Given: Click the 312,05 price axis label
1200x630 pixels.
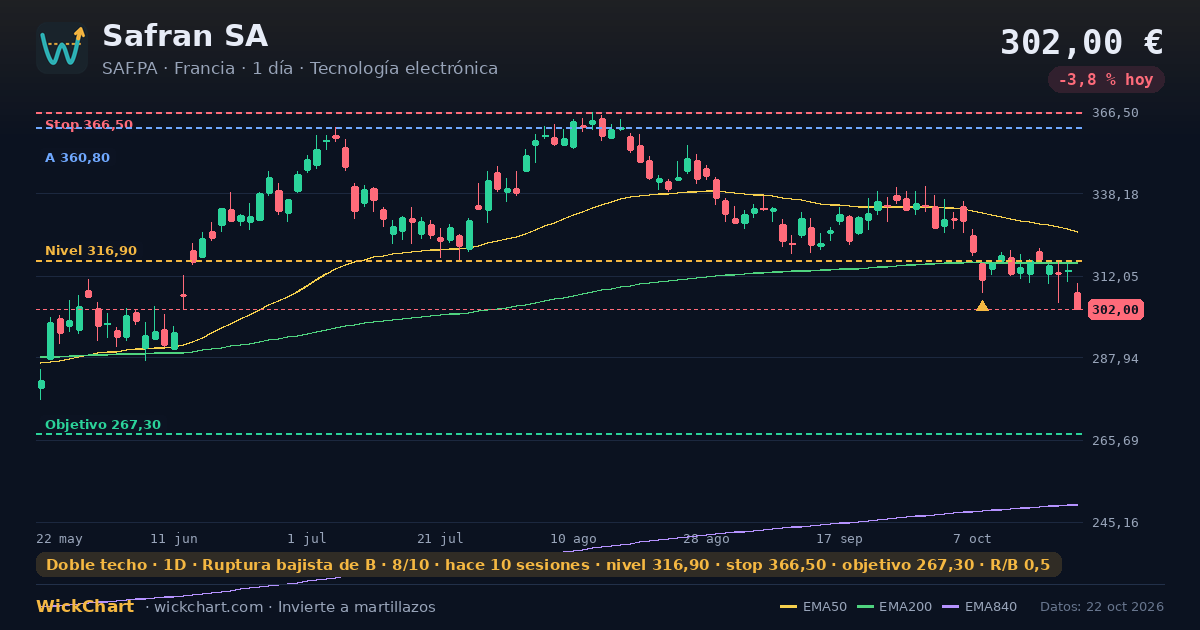Looking at the screenshot, I should [x=1115, y=276].
